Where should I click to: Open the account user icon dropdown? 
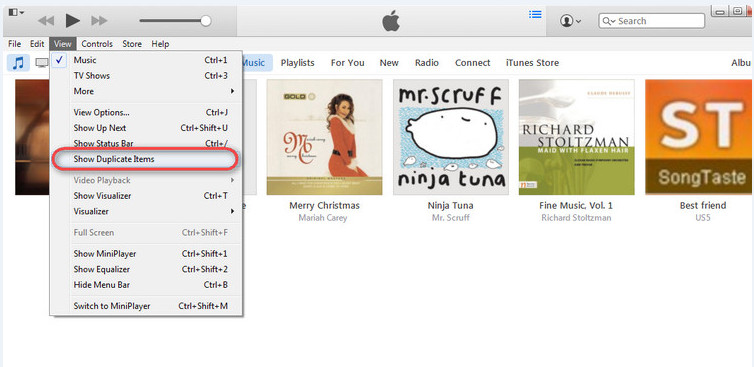pyautogui.click(x=570, y=21)
